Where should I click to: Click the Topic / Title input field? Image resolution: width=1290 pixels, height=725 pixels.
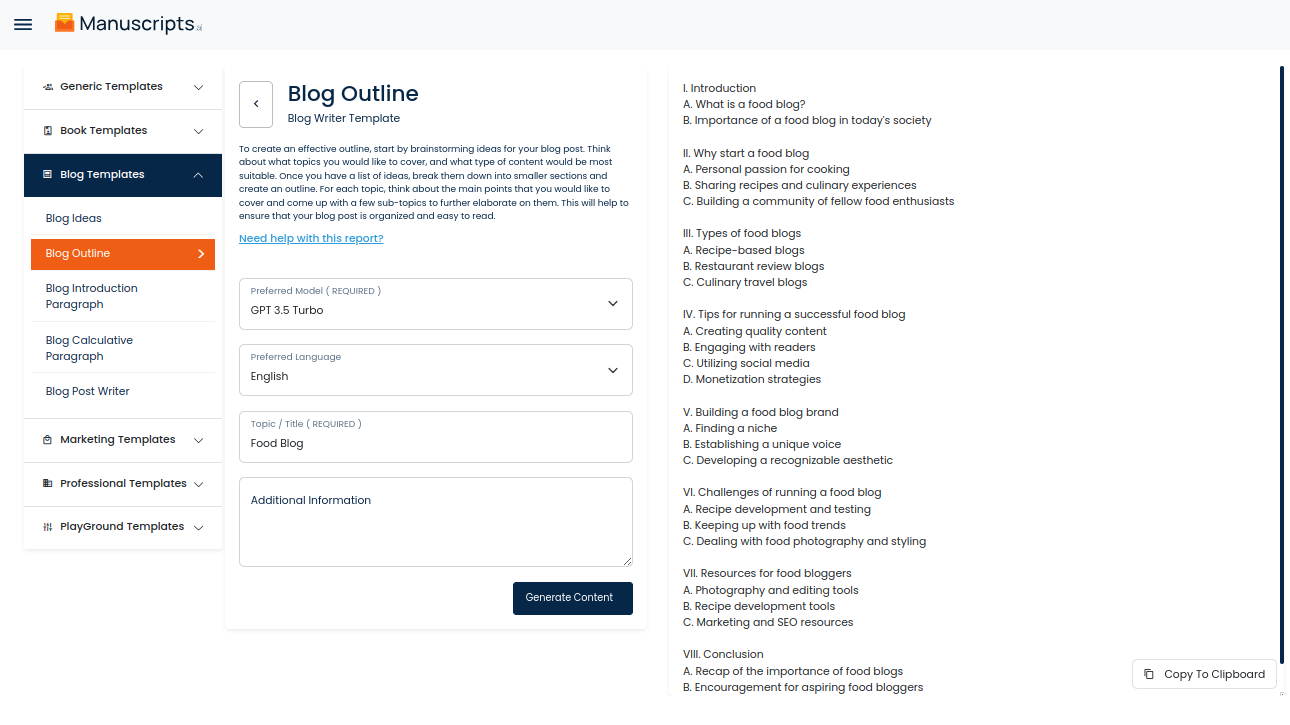pos(436,443)
